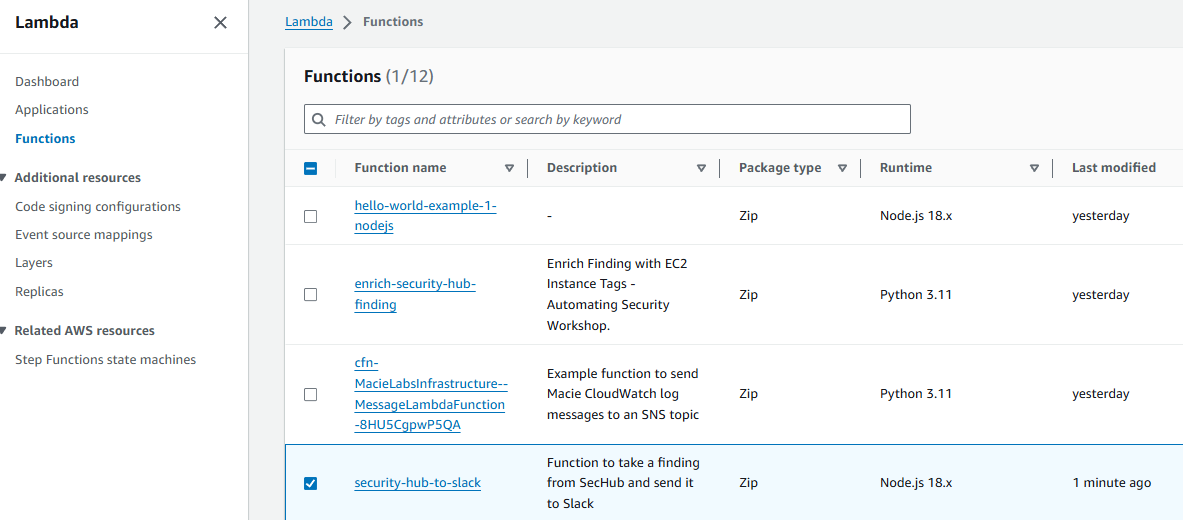The height and width of the screenshot is (520, 1183).
Task: Toggle the select-all functions header checkbox
Action: (x=310, y=168)
